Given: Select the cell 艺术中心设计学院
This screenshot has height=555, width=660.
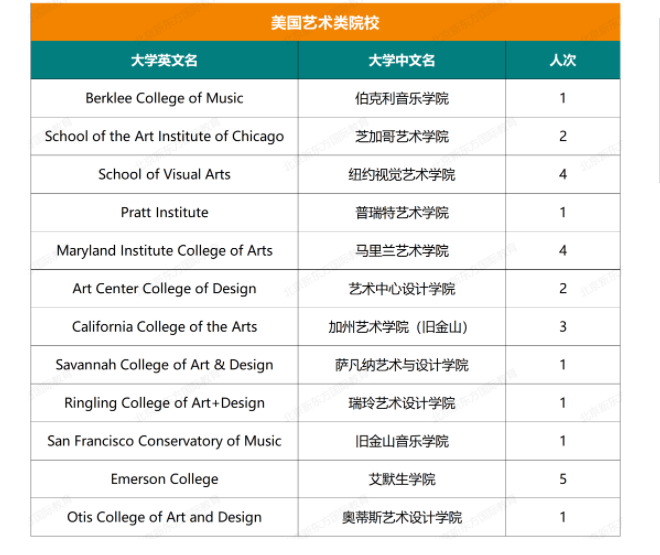Looking at the screenshot, I should (x=402, y=289).
